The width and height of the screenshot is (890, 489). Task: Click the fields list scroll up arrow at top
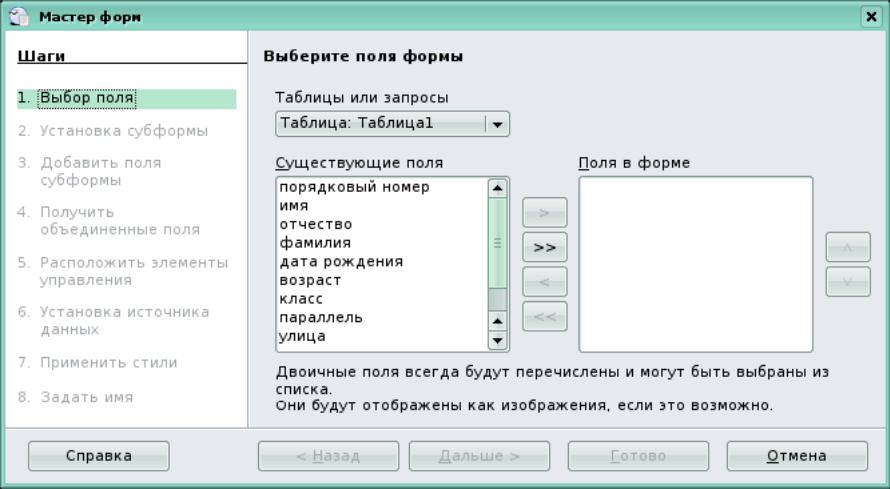497,188
